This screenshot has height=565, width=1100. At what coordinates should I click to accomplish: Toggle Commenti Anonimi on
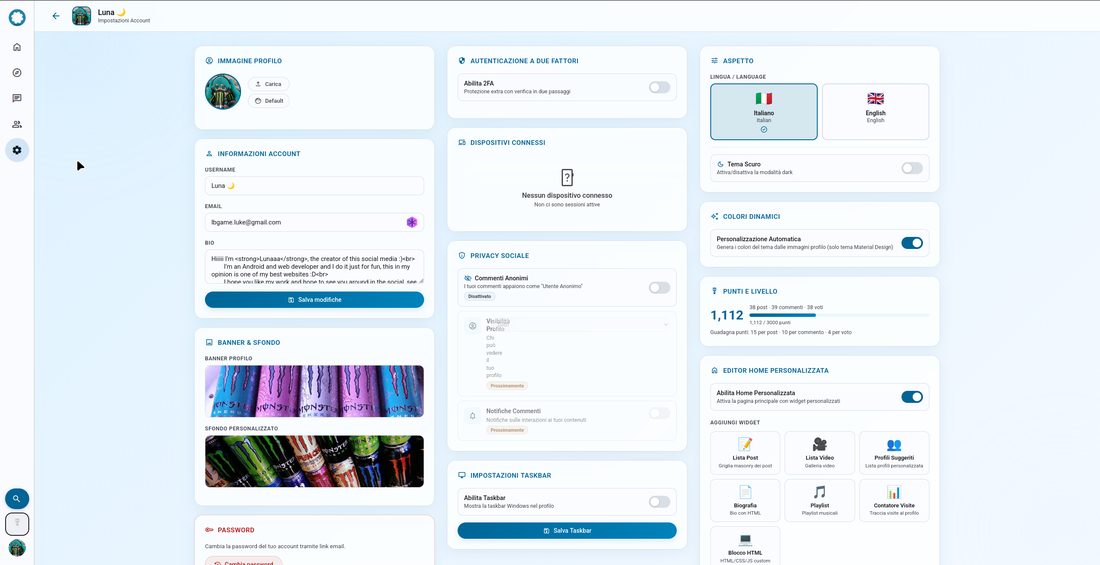click(659, 288)
